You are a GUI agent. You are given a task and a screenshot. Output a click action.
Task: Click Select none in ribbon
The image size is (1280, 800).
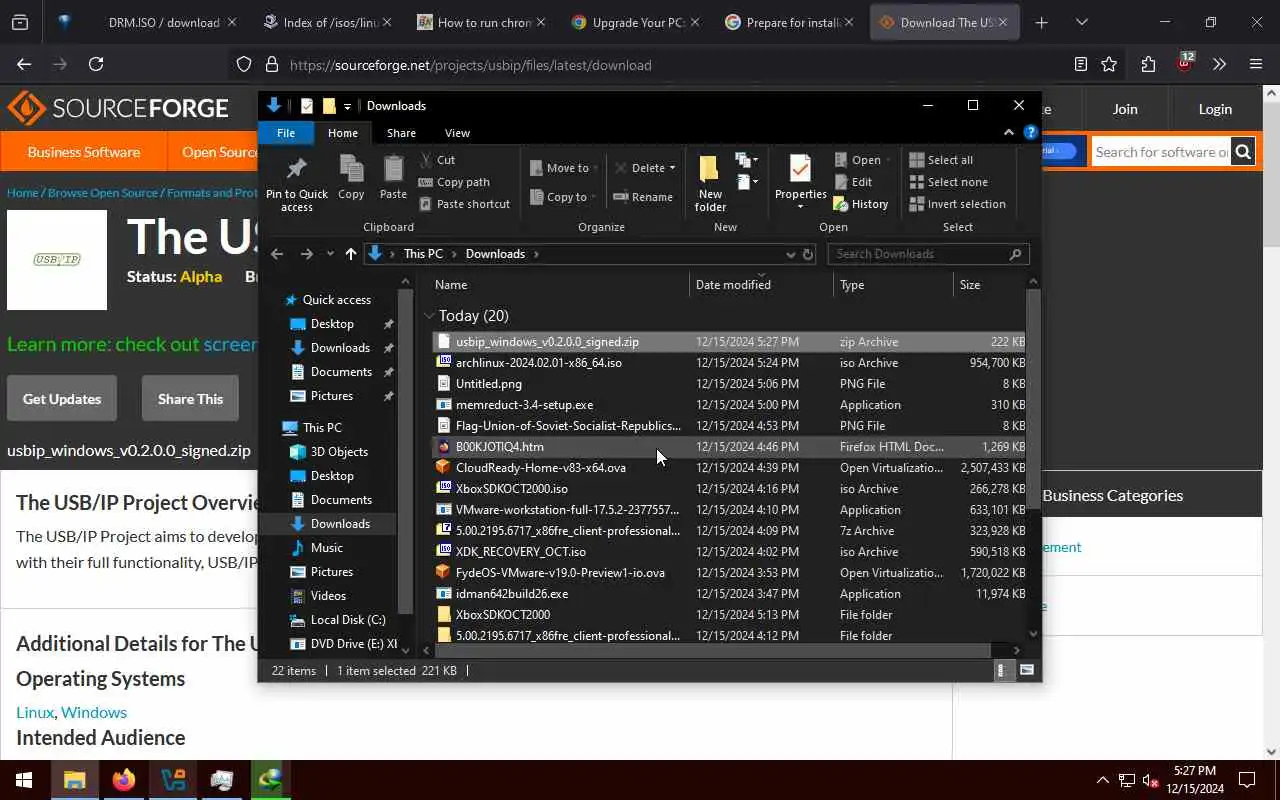[x=949, y=182]
